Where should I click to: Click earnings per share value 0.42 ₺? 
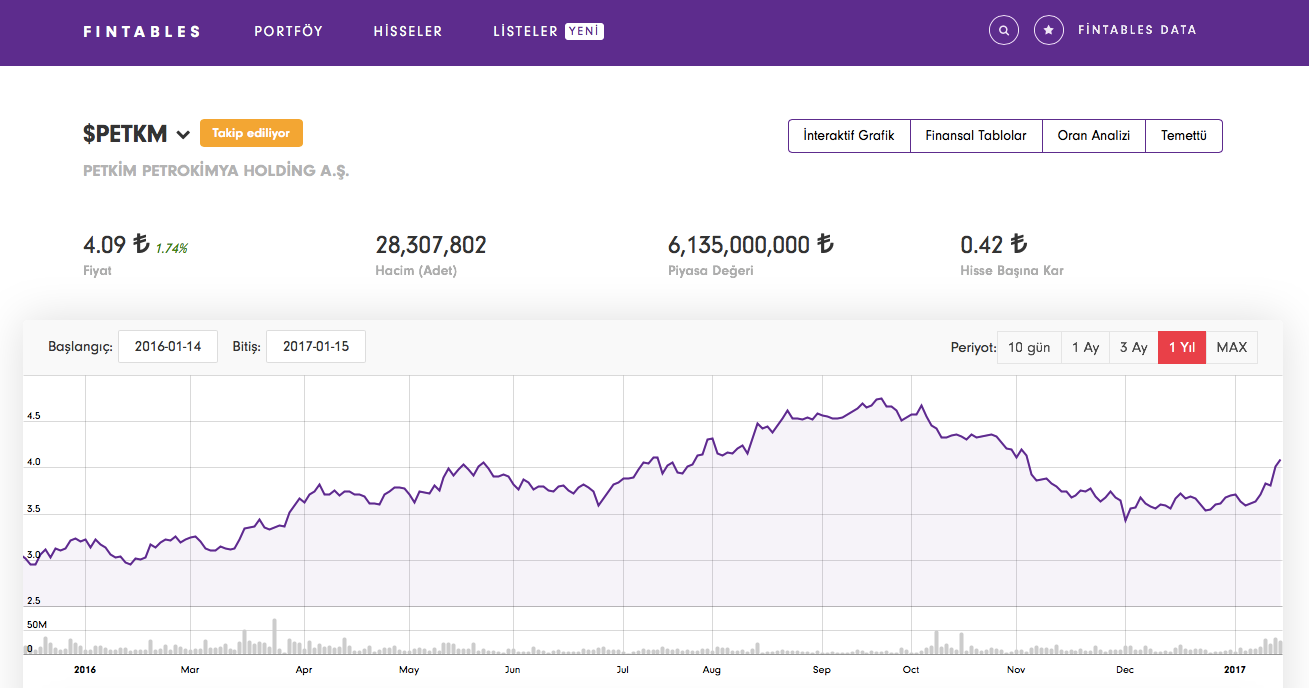point(994,244)
